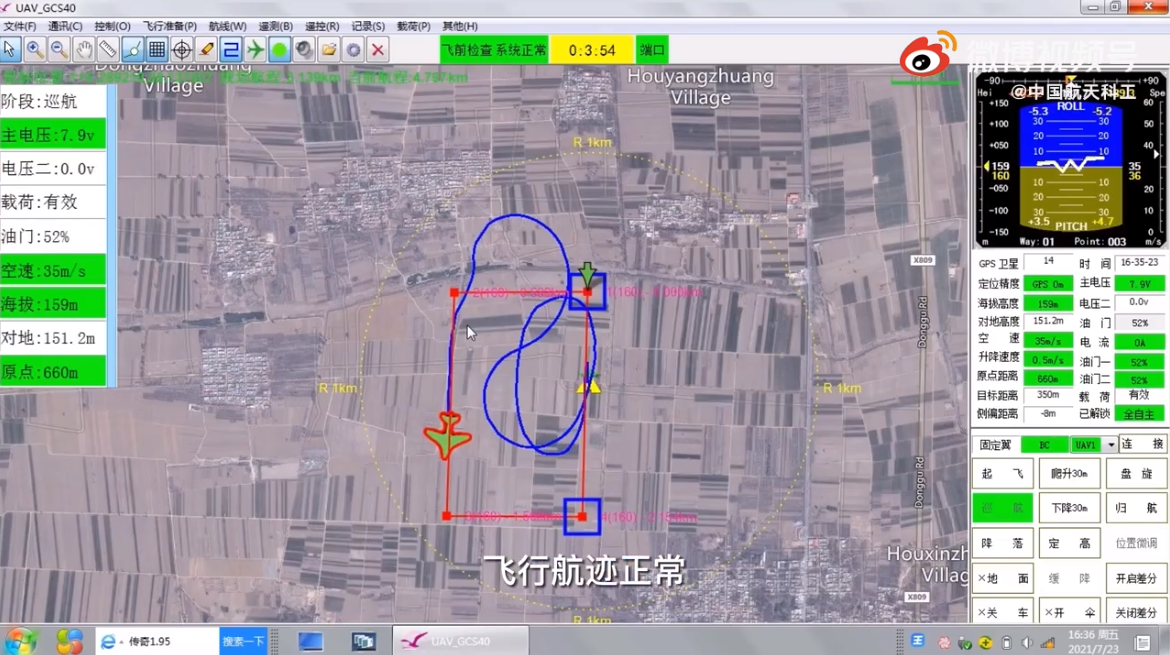Click the green airplane toolbar icon
1170x655 pixels.
256,49
